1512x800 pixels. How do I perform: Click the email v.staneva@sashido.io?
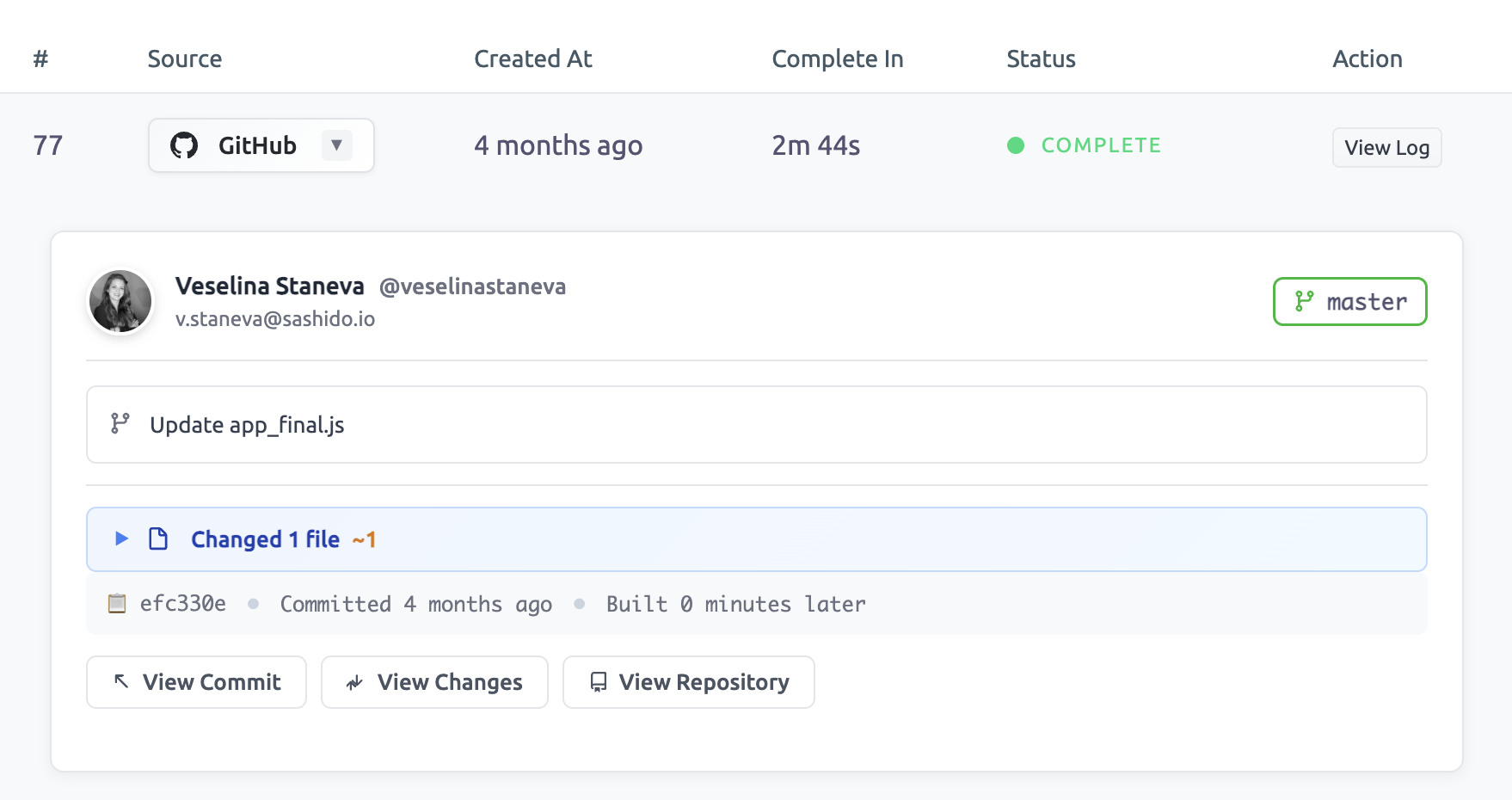[x=275, y=318]
